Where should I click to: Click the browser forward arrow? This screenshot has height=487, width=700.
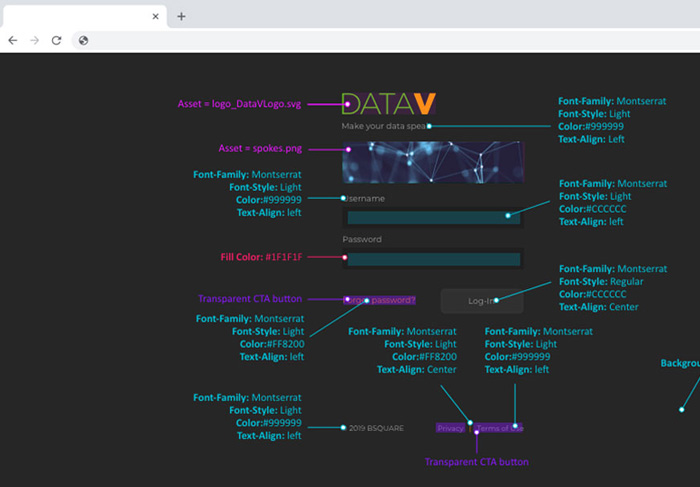tap(35, 40)
